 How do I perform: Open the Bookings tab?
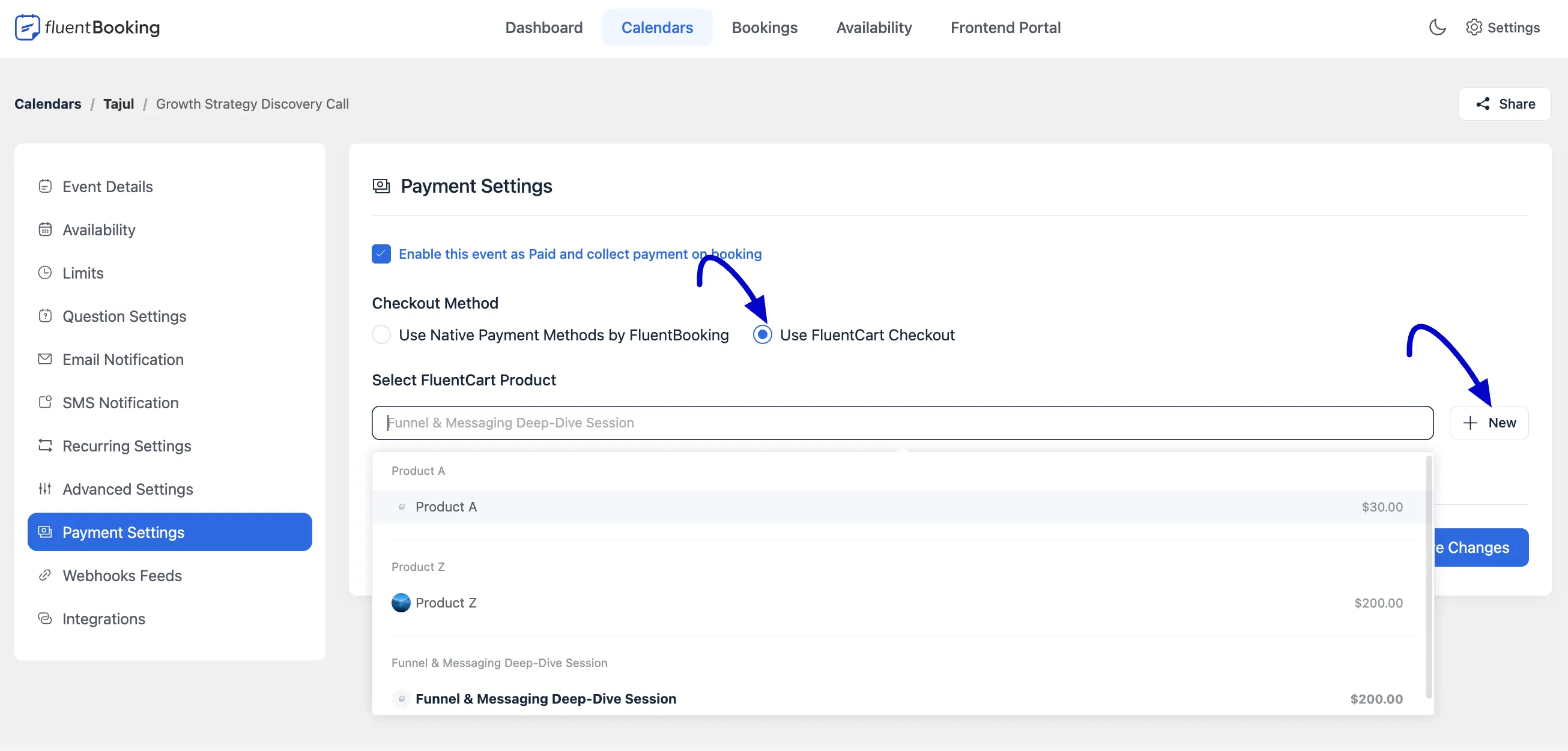[764, 28]
